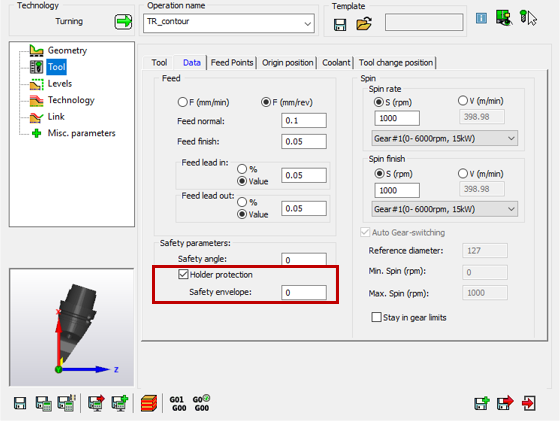Click the green arrow Technology switch icon
This screenshot has width=560, height=421.
point(123,22)
